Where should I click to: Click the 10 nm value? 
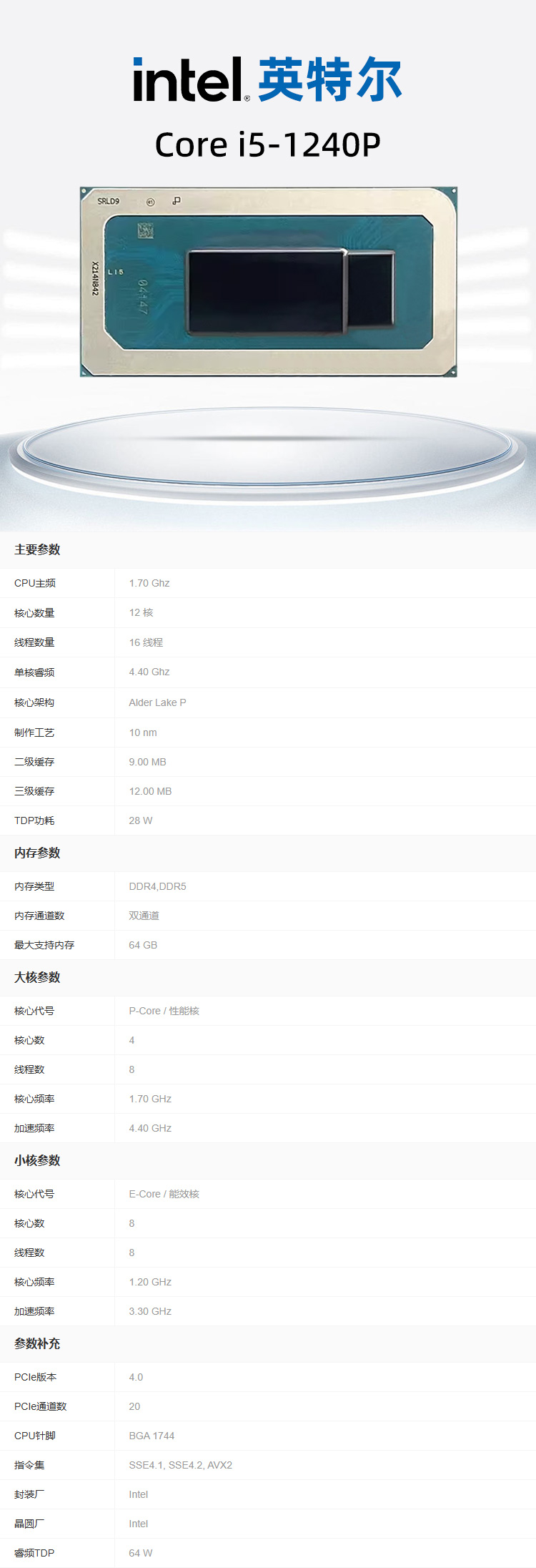[x=143, y=732]
